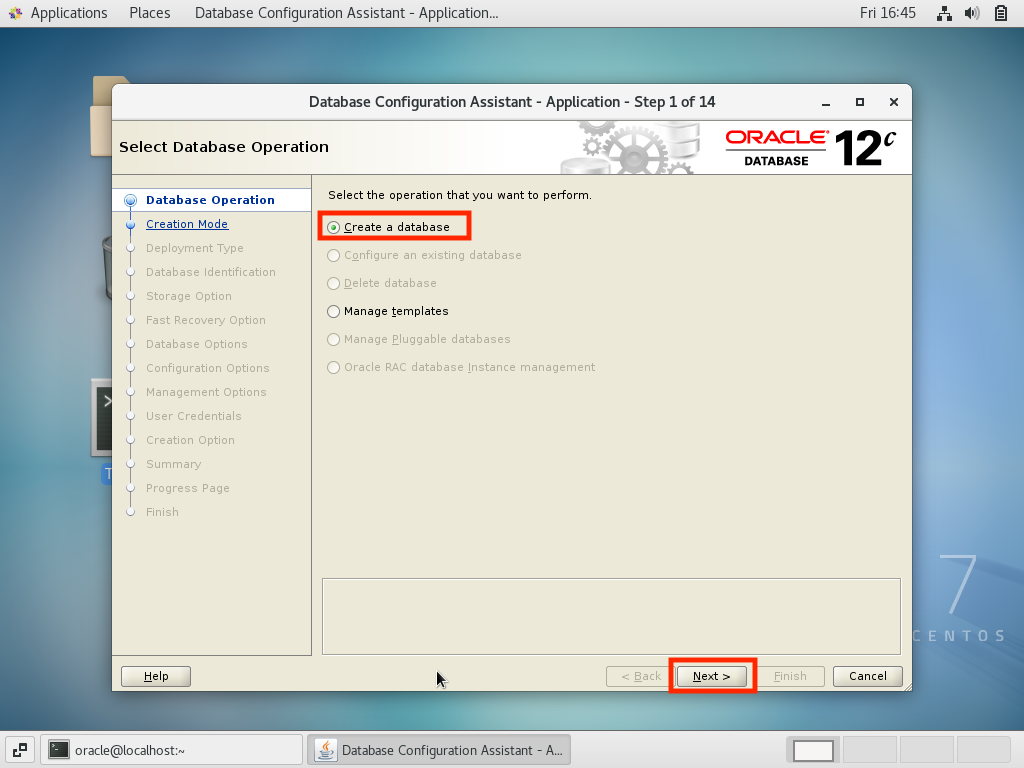The height and width of the screenshot is (768, 1024).
Task: Click the empty message area above the buttons
Action: tap(611, 616)
